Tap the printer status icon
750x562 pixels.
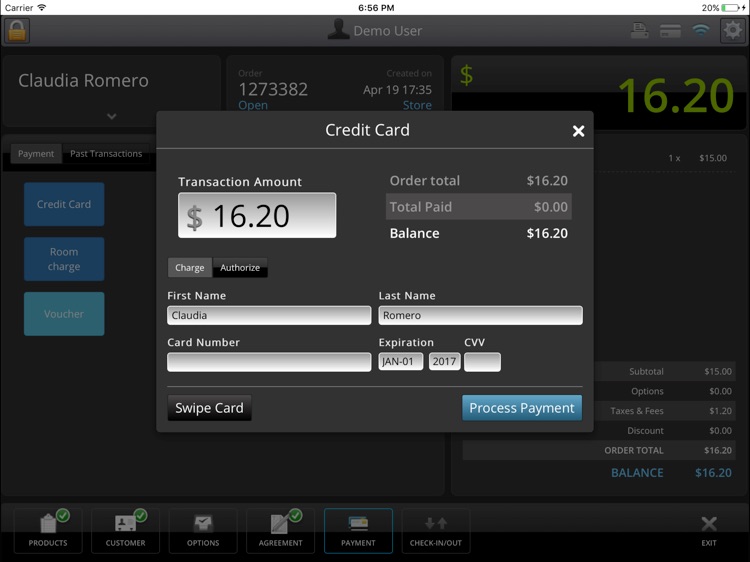tap(640, 31)
